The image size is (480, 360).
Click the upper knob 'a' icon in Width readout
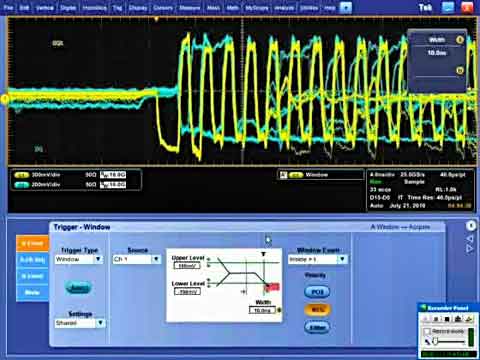[x=460, y=40]
